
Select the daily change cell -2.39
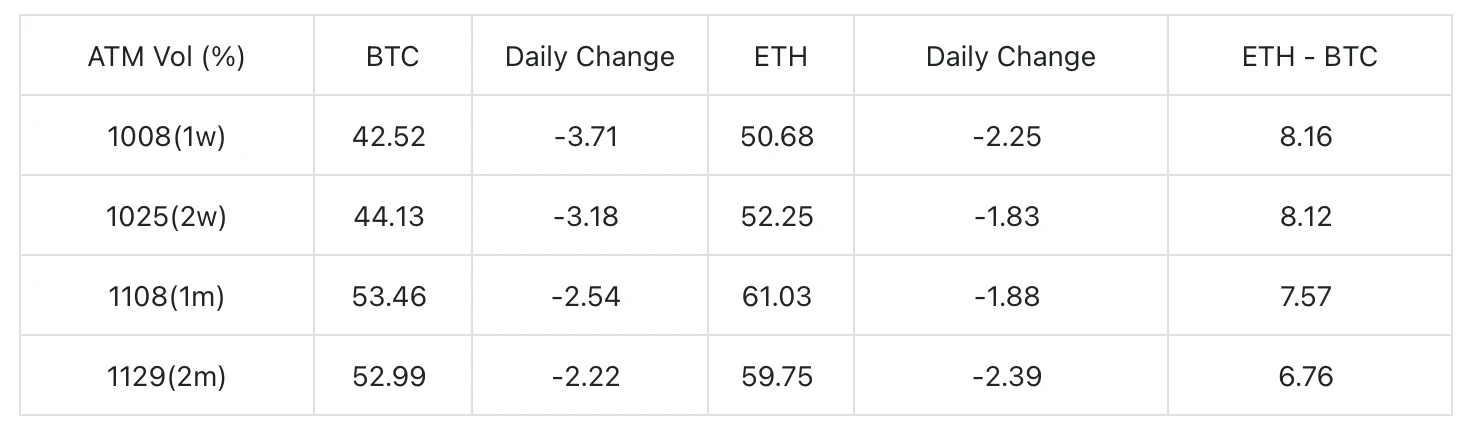tap(1006, 376)
